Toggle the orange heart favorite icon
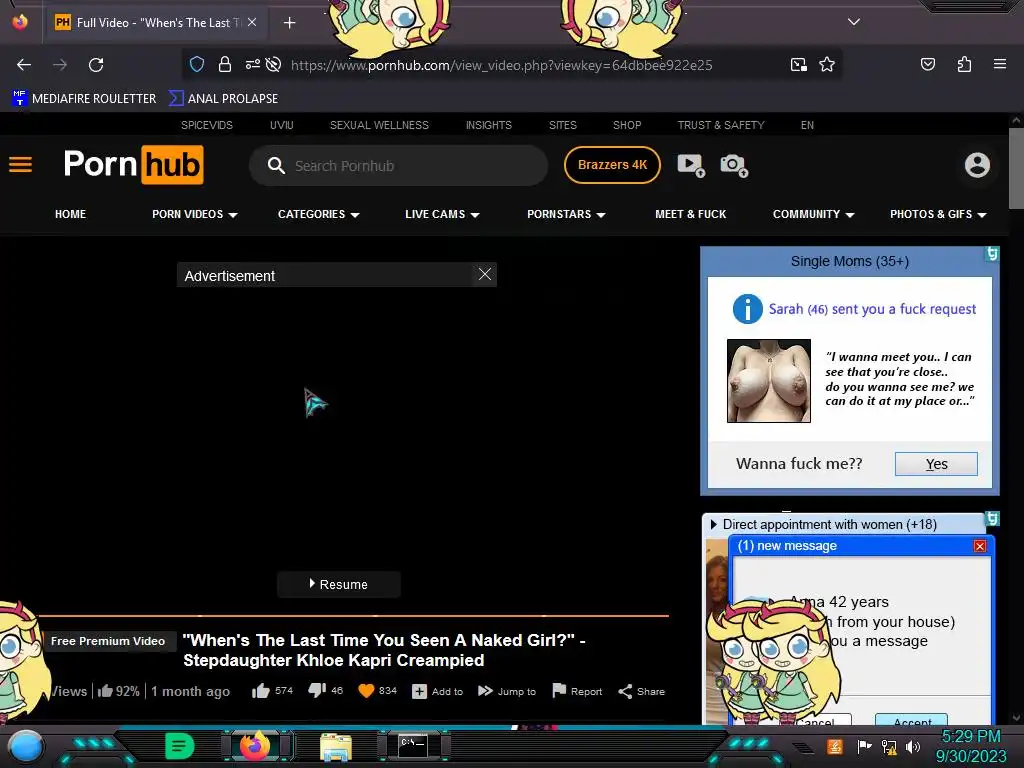 (366, 691)
